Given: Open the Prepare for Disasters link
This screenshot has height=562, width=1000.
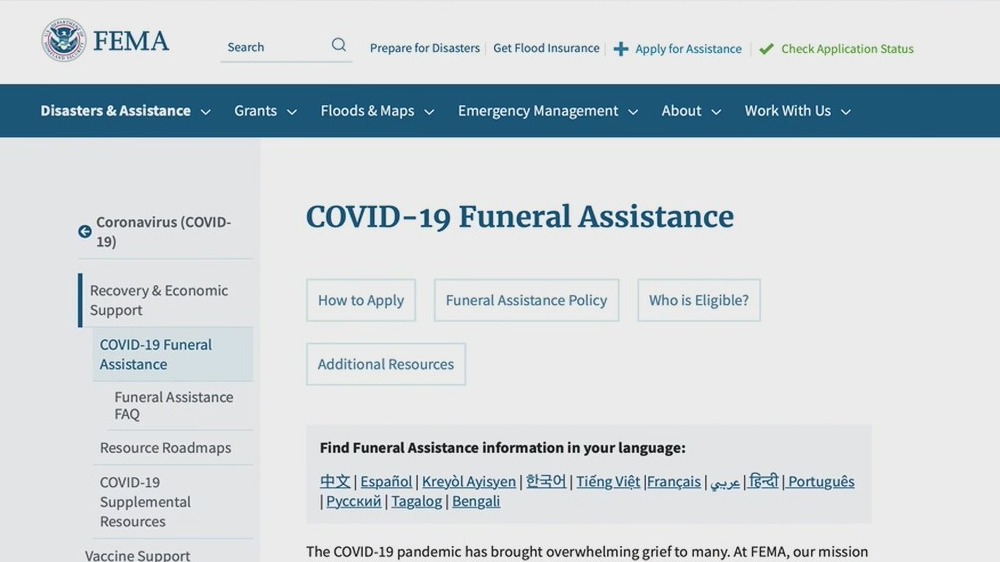Looking at the screenshot, I should [x=425, y=48].
